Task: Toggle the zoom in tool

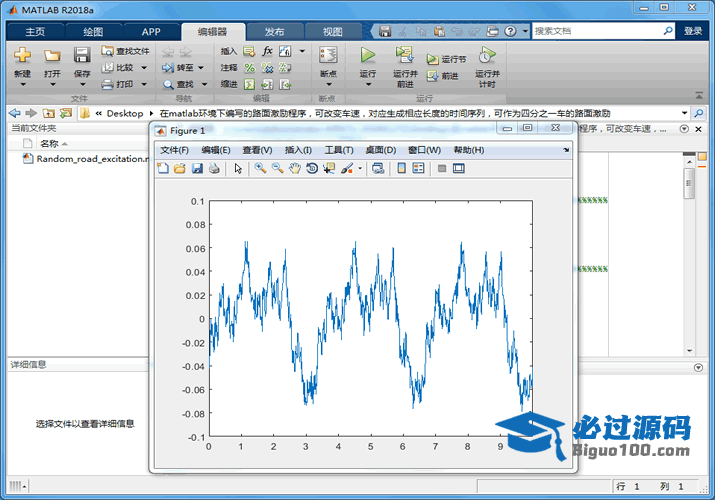Action: (x=260, y=168)
